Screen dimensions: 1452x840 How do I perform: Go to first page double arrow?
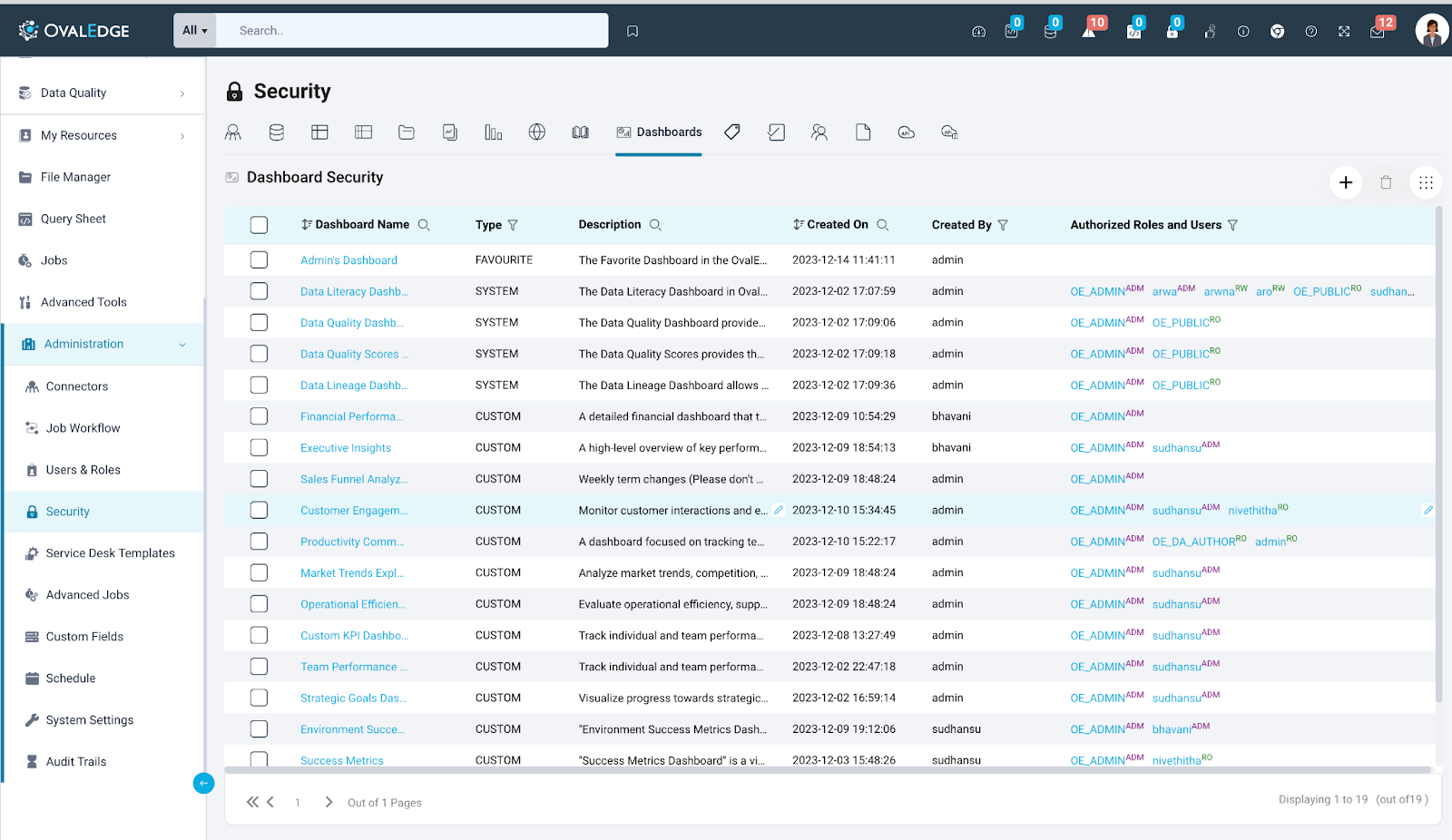point(252,802)
